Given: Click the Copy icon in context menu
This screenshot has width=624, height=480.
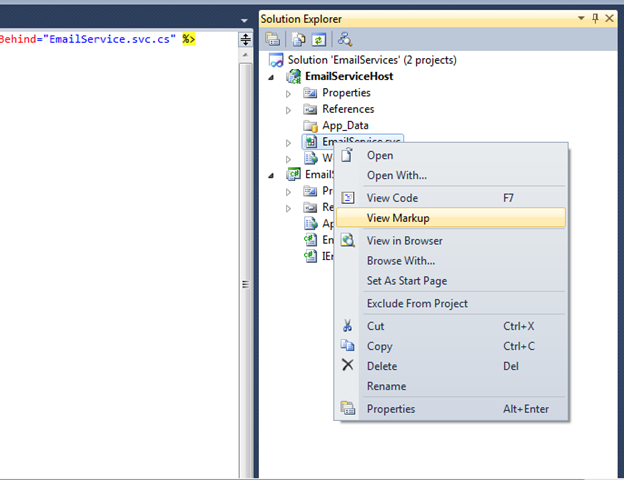Looking at the screenshot, I should pyautogui.click(x=347, y=345).
